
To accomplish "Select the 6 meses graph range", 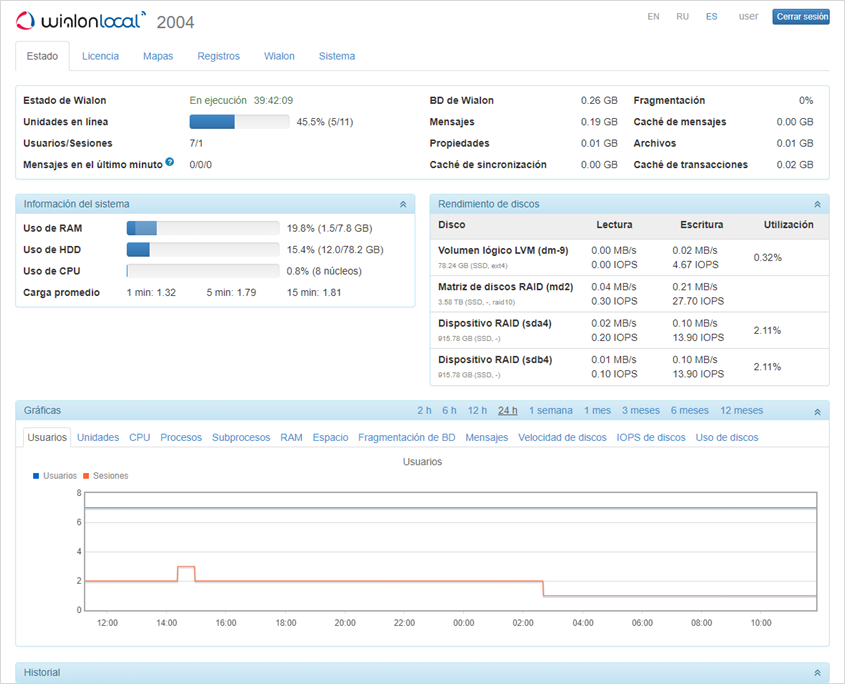I will tap(690, 411).
